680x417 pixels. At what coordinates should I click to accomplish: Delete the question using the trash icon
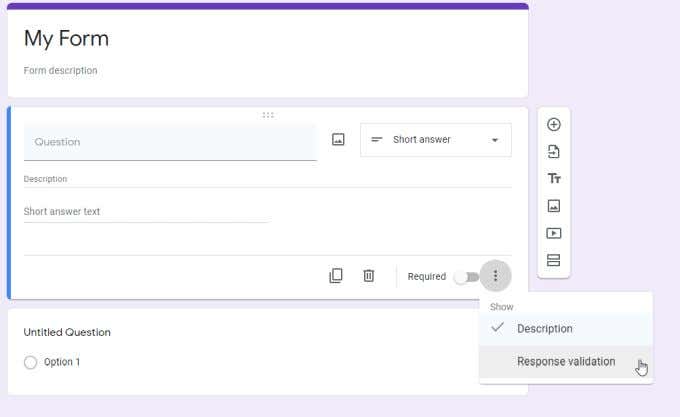point(369,276)
